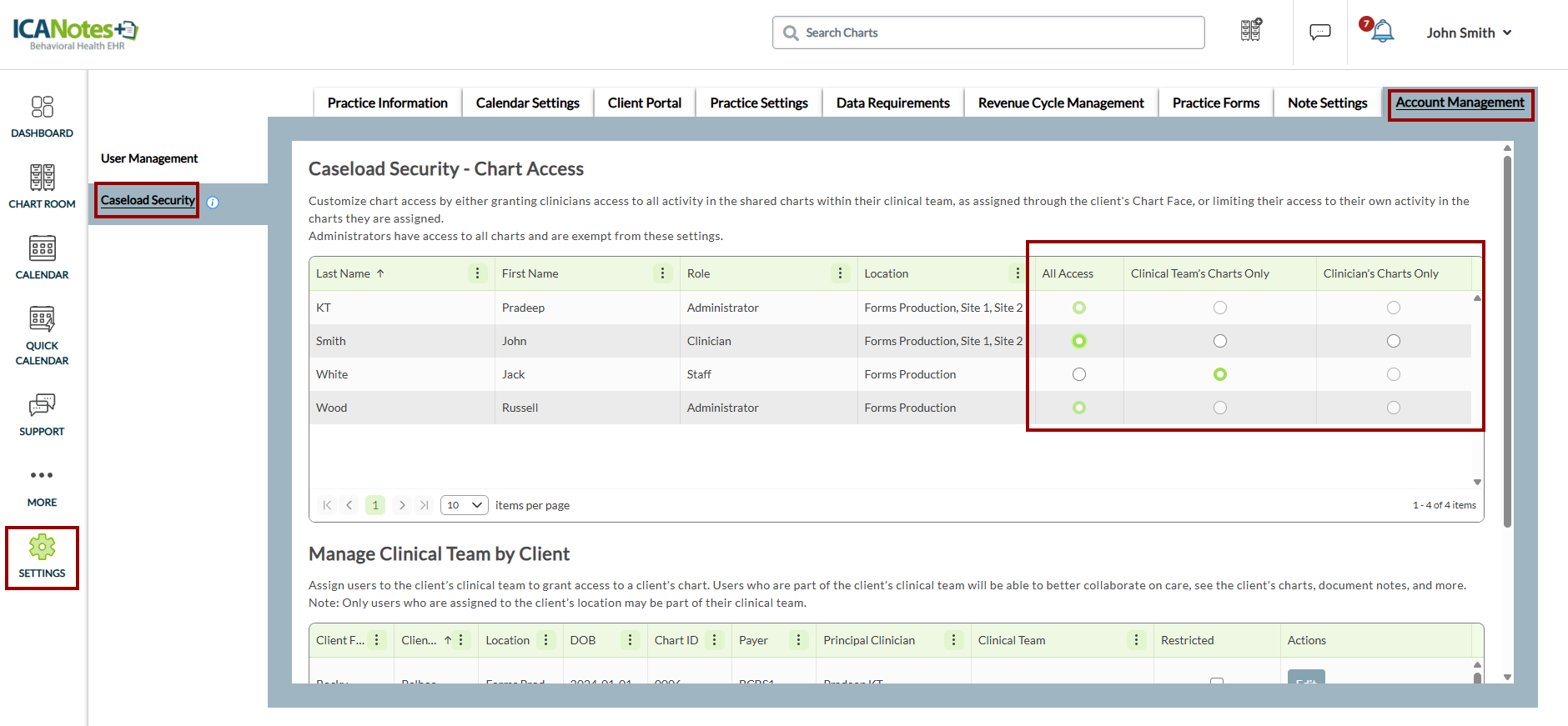This screenshot has height=726, width=1568.
Task: Open the Chart Room sidebar icon
Action: coord(43,178)
